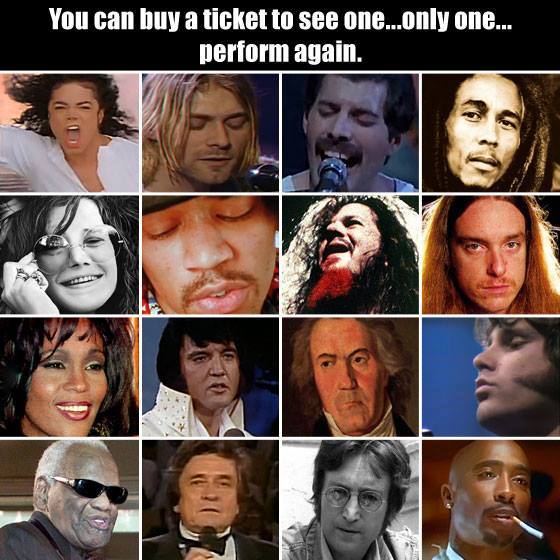The image size is (560, 560).
Task: Pick the sepia portrait of man with dreadlocks
Action: tap(491, 132)
